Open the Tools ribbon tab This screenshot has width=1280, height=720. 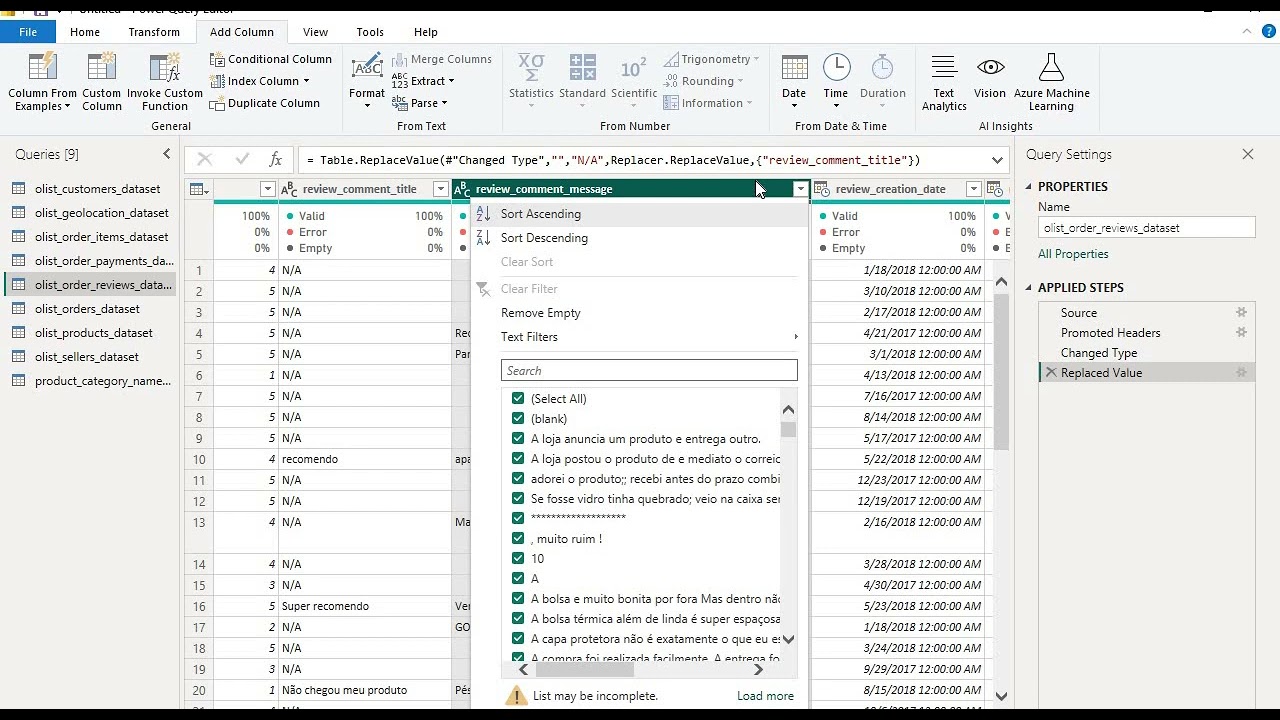click(370, 32)
